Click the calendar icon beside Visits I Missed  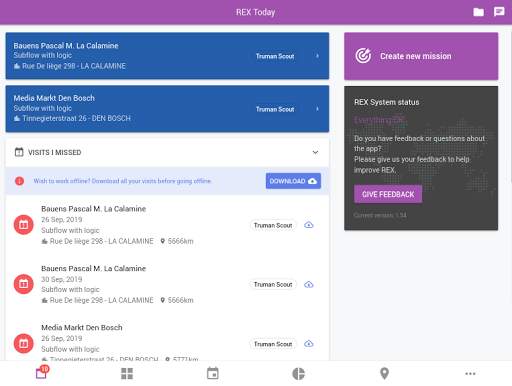(x=19, y=152)
